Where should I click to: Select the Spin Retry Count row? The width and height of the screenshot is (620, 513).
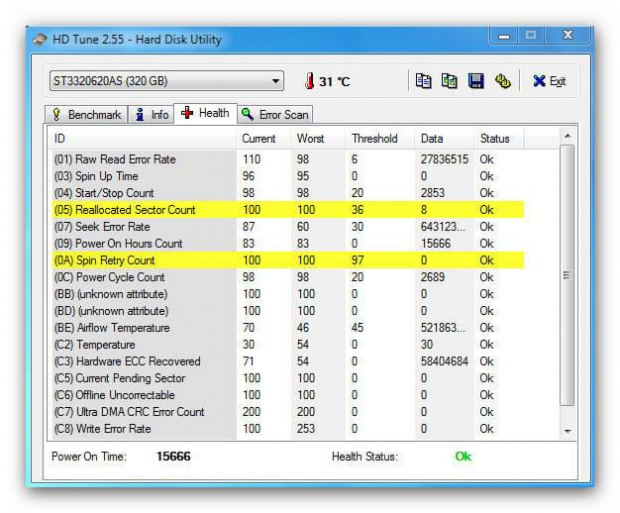(287, 260)
